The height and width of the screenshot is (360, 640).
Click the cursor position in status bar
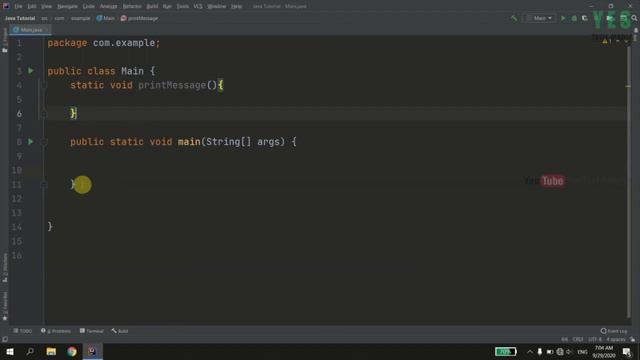(564, 340)
